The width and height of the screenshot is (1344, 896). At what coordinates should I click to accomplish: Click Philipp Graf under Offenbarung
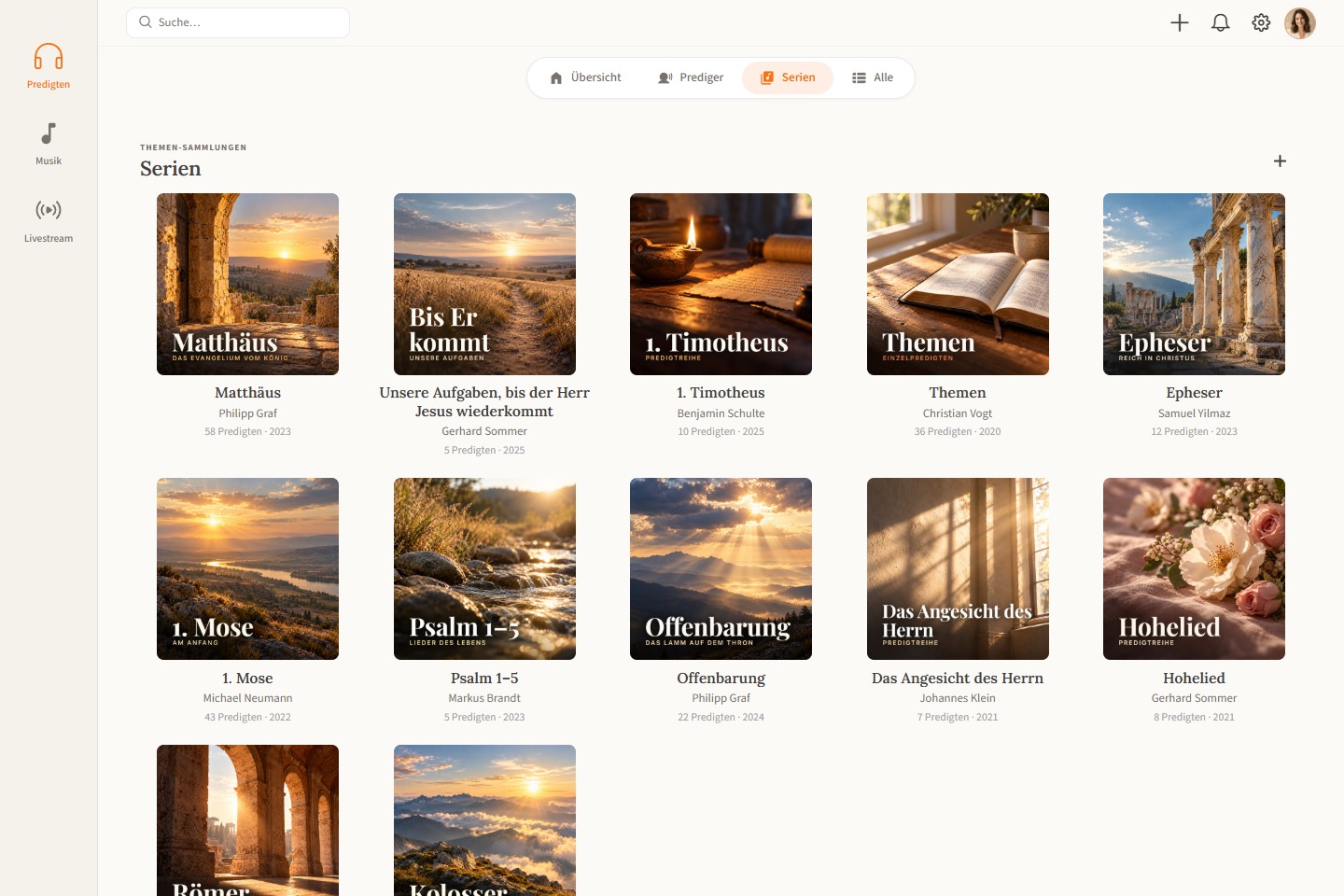click(x=721, y=698)
